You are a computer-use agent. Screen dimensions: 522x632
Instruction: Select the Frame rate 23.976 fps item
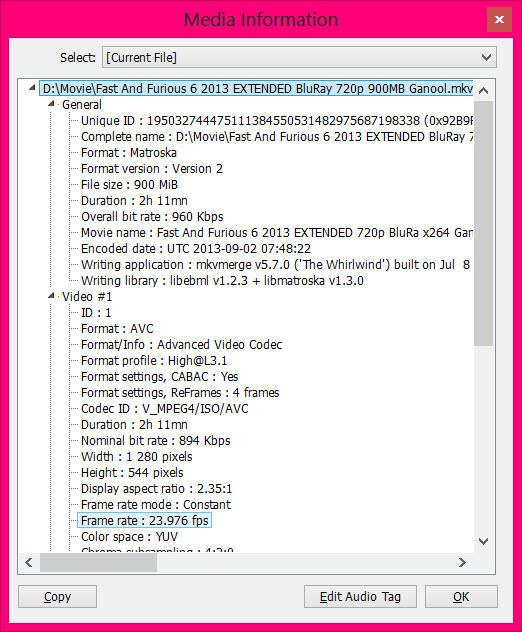pyautogui.click(x=144, y=520)
